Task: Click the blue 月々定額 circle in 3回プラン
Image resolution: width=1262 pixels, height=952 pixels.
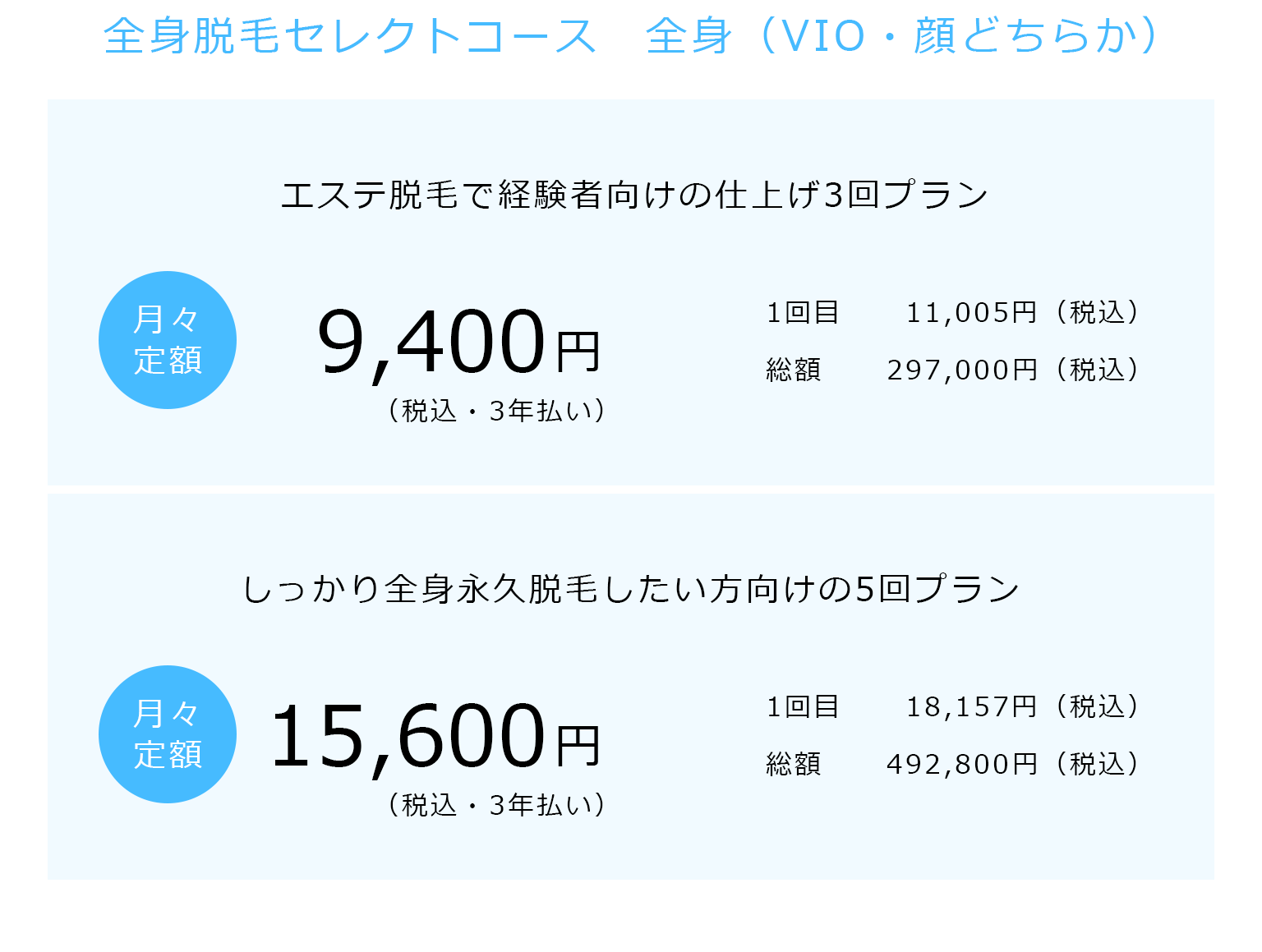Action: [168, 340]
